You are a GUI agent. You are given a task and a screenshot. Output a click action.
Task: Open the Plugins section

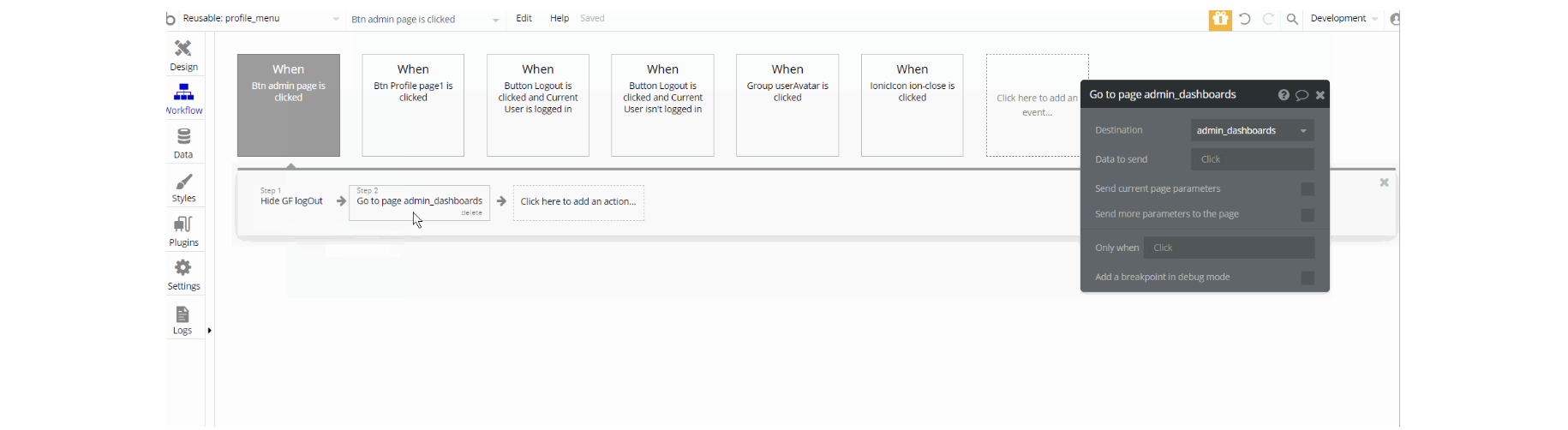[183, 231]
